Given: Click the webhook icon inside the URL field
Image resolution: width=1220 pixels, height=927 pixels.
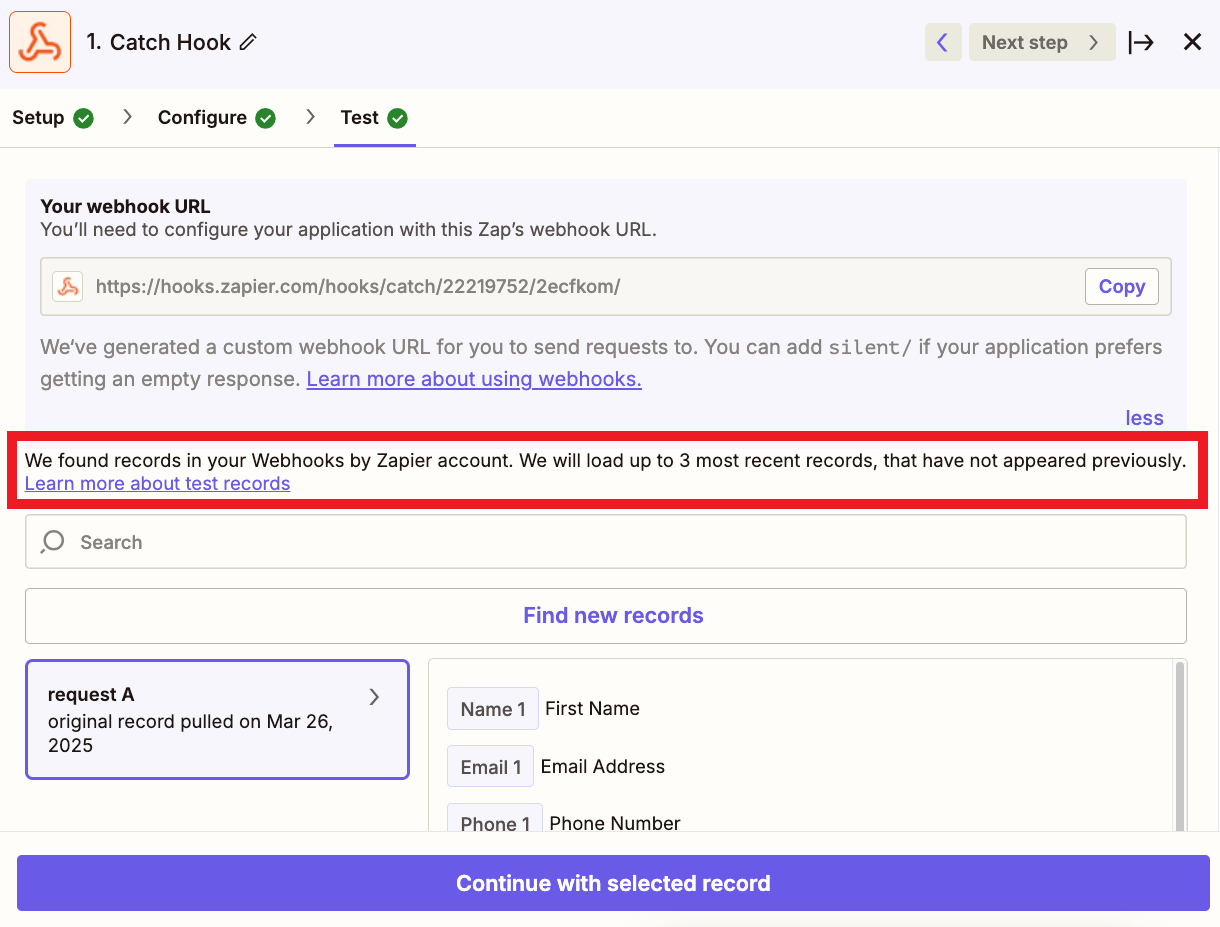Looking at the screenshot, I should click(68, 287).
